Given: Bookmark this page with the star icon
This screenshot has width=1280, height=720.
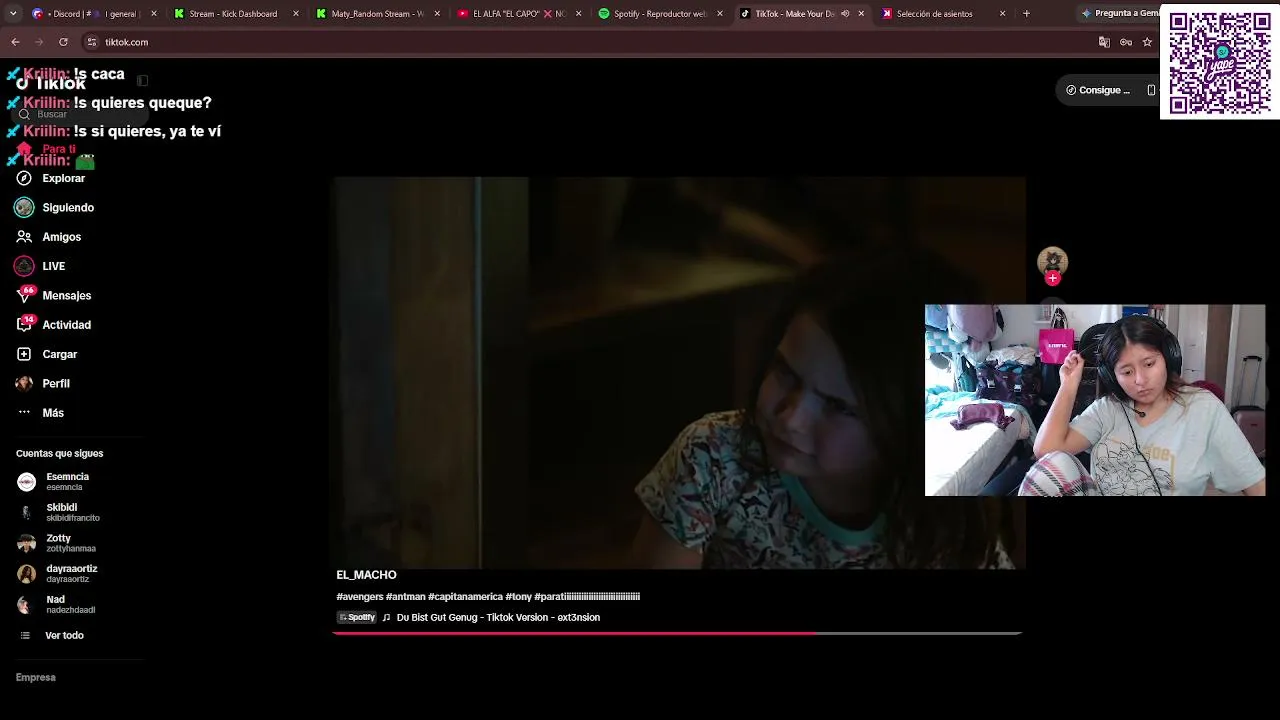Looking at the screenshot, I should click(x=1147, y=42).
